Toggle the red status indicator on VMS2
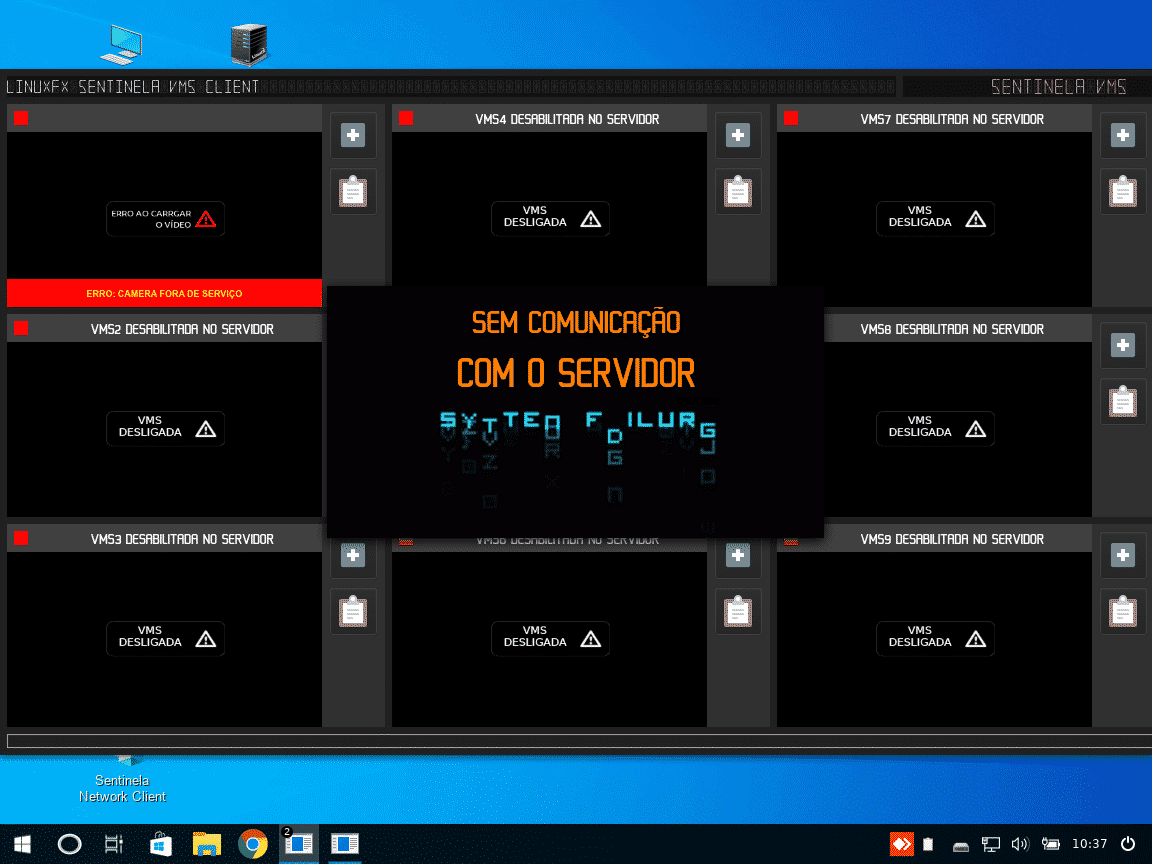This screenshot has width=1152, height=864. [x=21, y=329]
